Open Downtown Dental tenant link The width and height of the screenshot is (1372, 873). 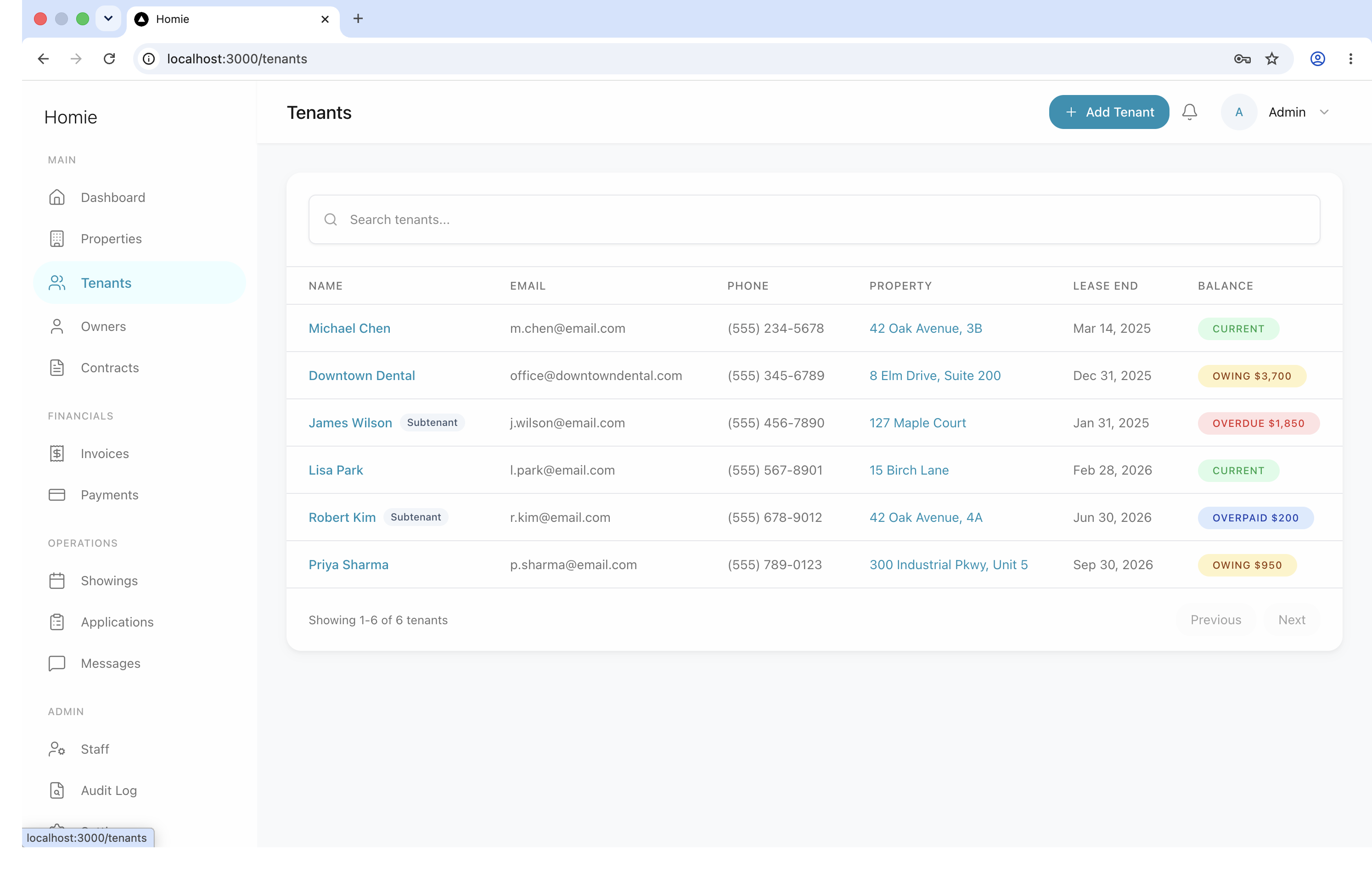[x=362, y=375]
